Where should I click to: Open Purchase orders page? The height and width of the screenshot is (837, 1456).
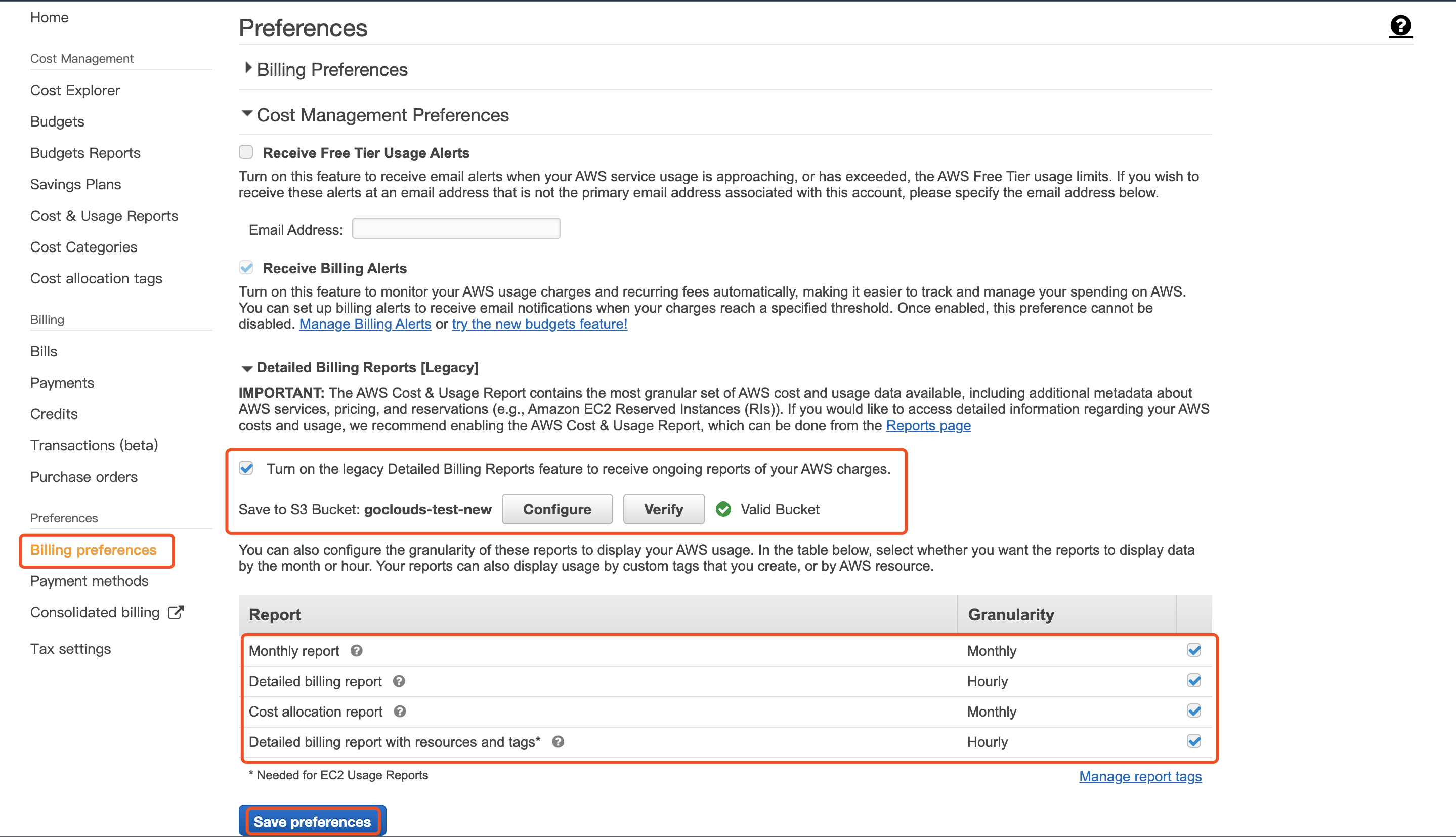pyautogui.click(x=84, y=477)
